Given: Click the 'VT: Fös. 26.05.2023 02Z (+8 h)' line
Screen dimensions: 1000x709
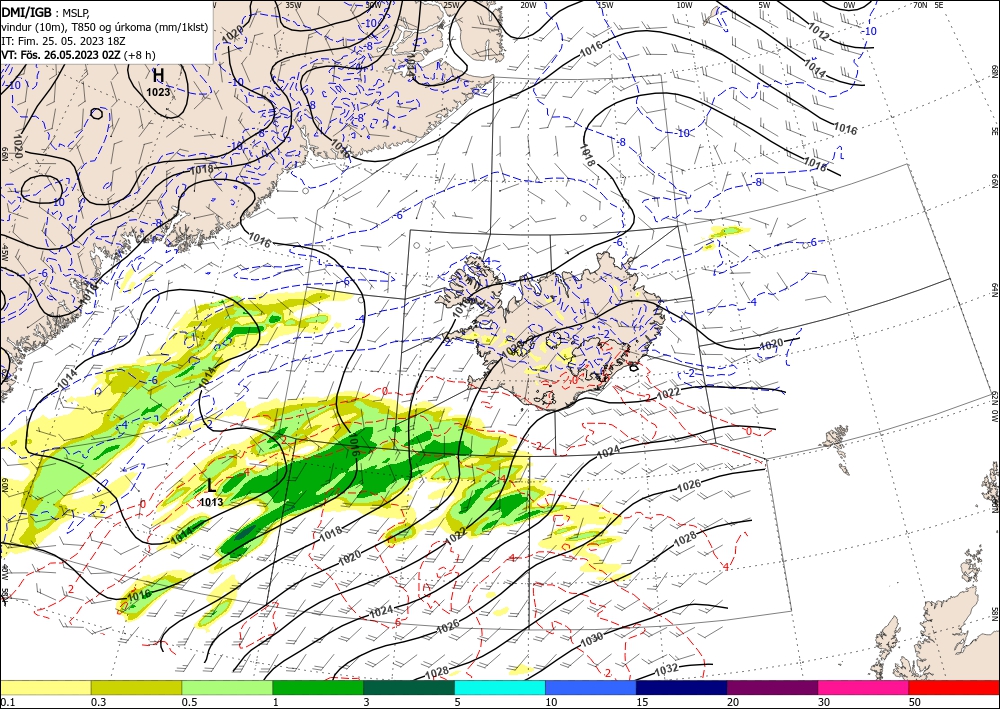Looking at the screenshot, I should click(x=78, y=55).
